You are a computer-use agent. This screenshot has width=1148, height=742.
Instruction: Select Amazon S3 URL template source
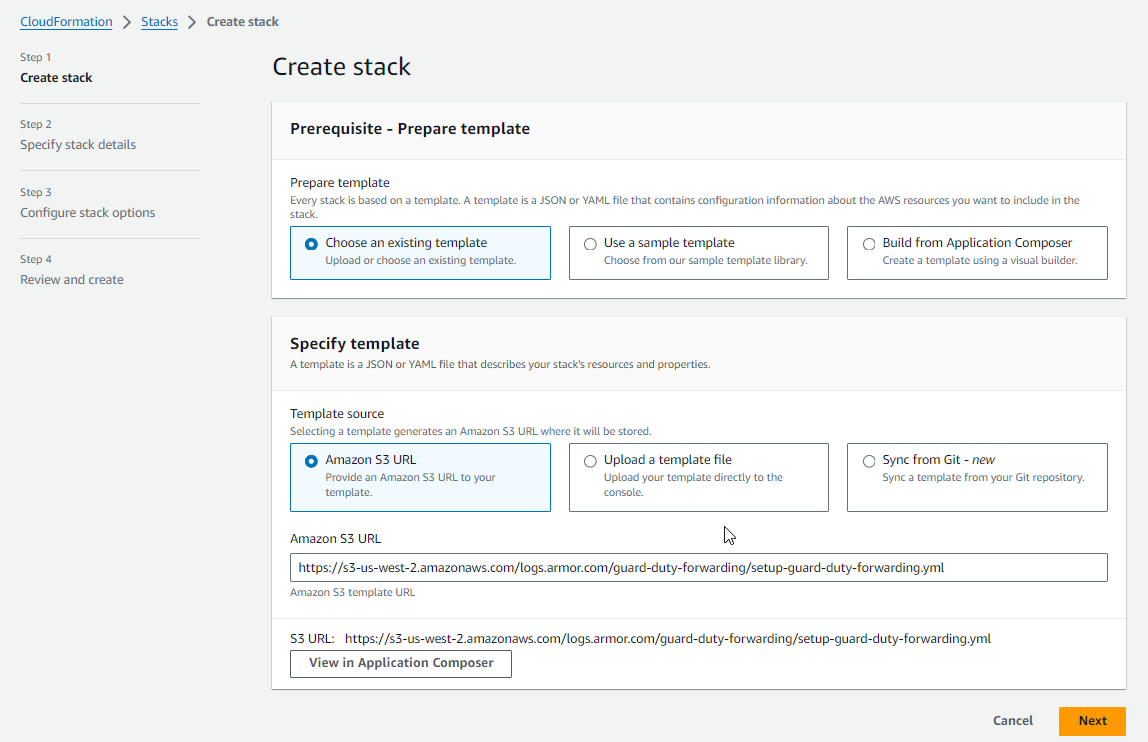(312, 461)
